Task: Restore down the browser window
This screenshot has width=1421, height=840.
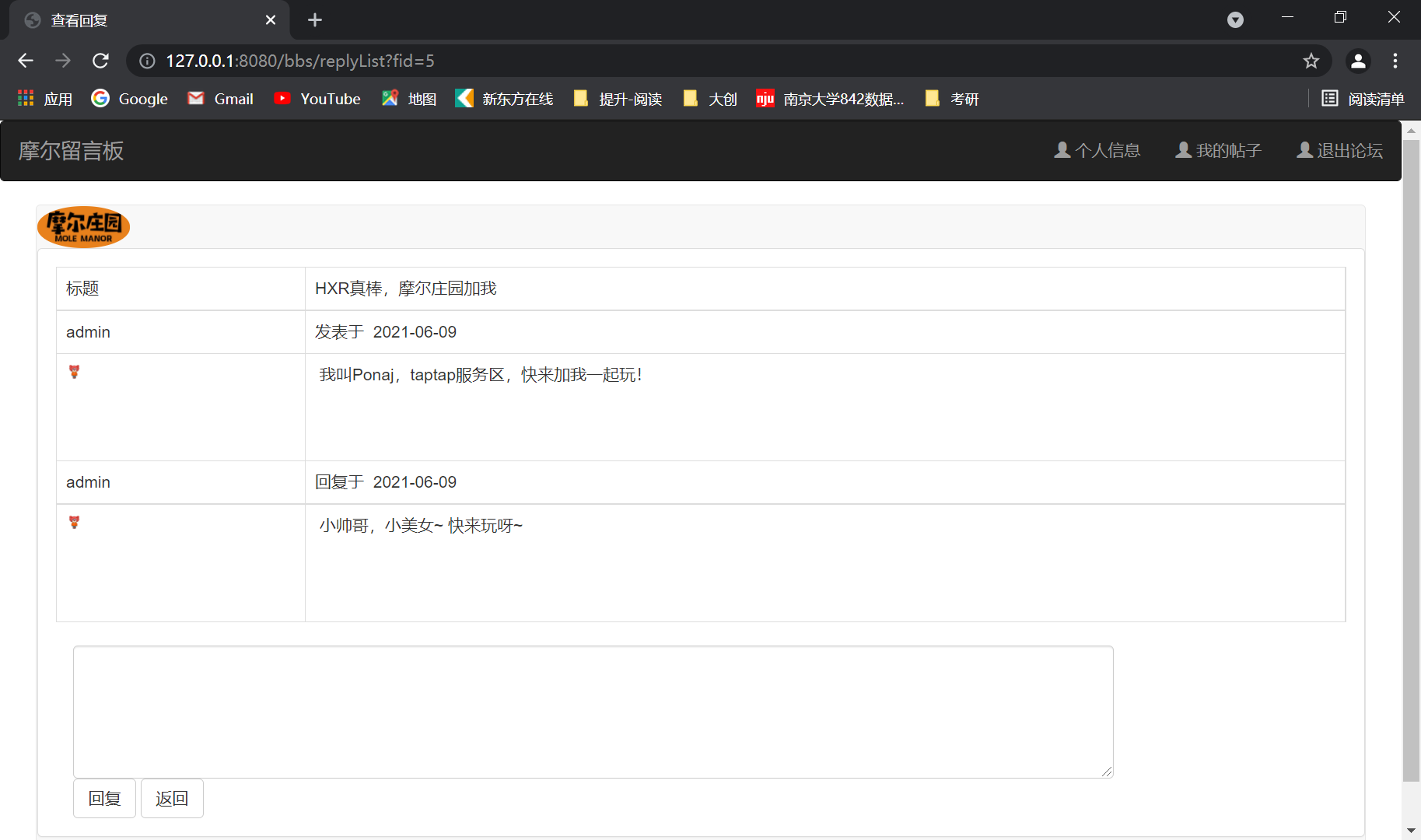Action: click(1340, 17)
